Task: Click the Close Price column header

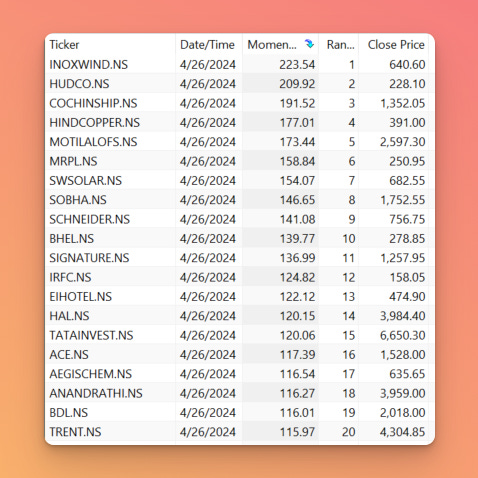Action: pos(396,45)
